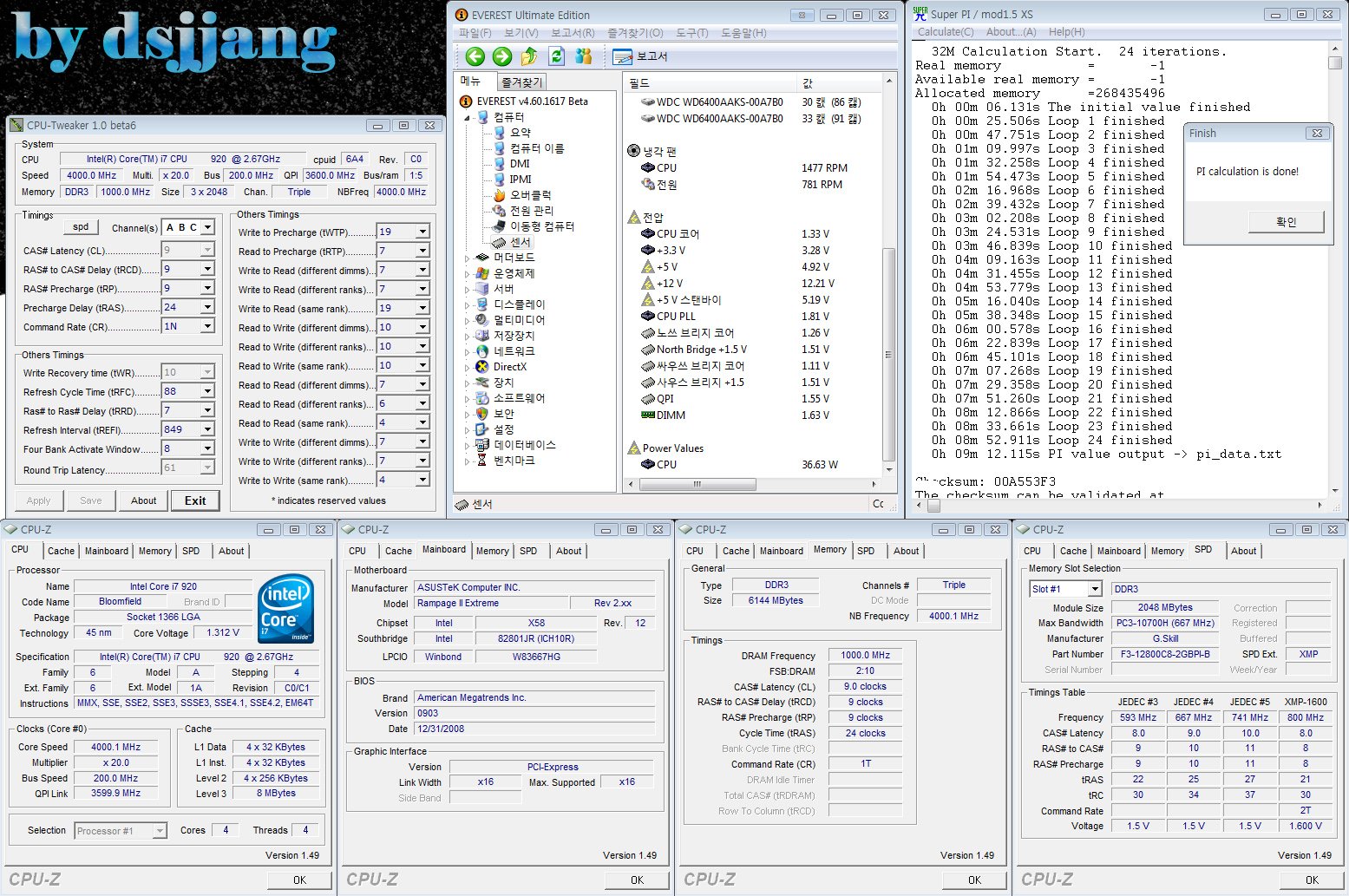Select the DirectX item in EVEREST tree

[509, 367]
